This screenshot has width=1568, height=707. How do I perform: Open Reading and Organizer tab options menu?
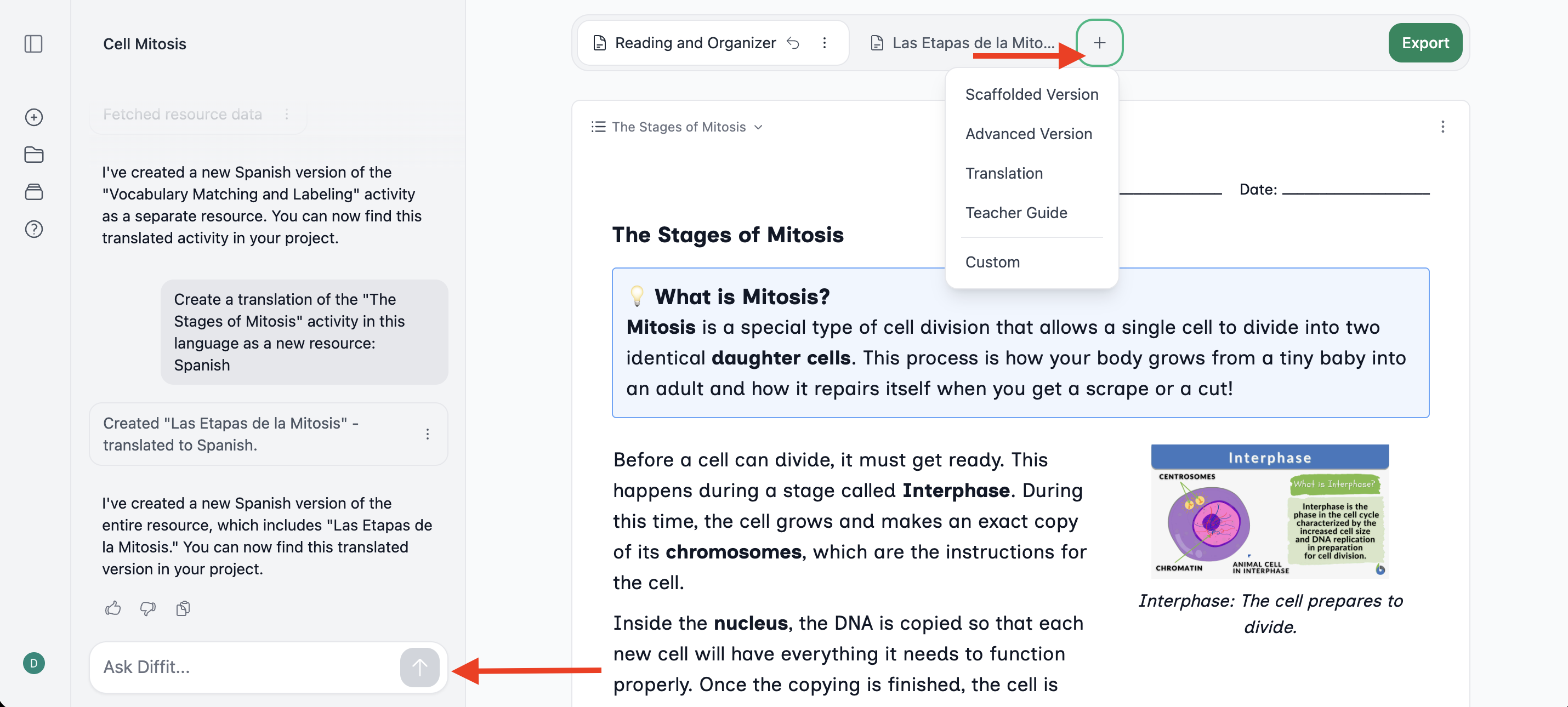click(x=825, y=43)
